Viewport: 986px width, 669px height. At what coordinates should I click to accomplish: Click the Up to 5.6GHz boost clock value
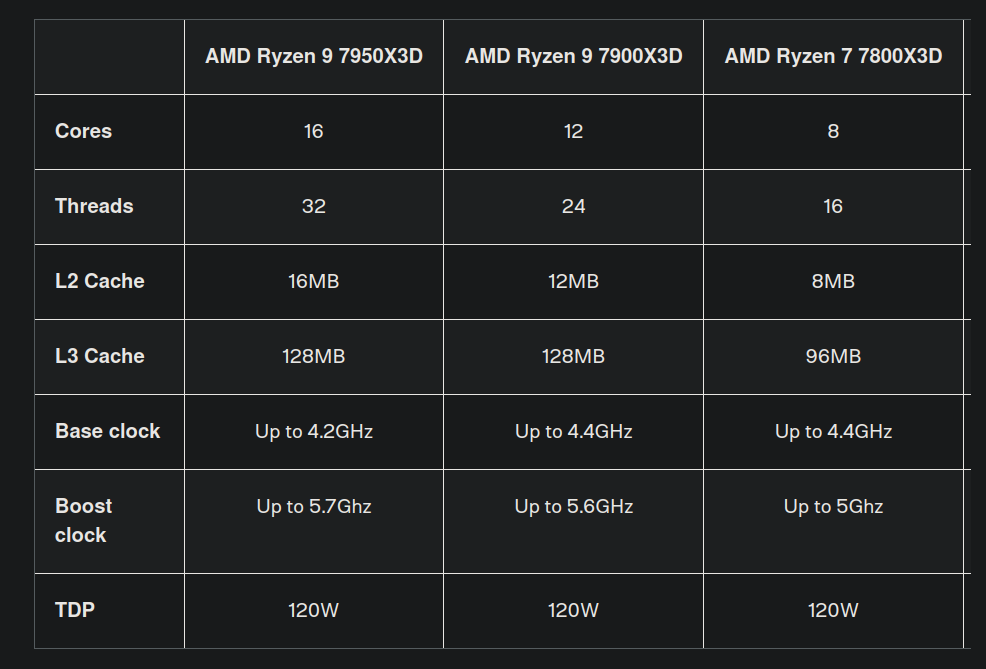pyautogui.click(x=573, y=507)
